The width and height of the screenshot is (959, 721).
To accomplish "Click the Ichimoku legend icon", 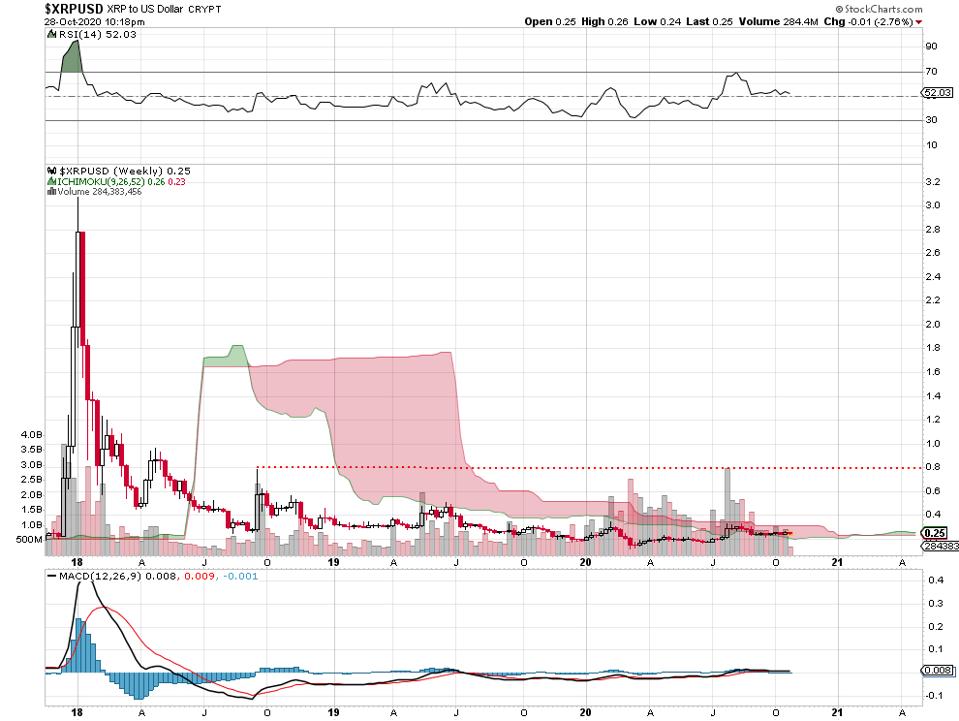I will point(51,182).
